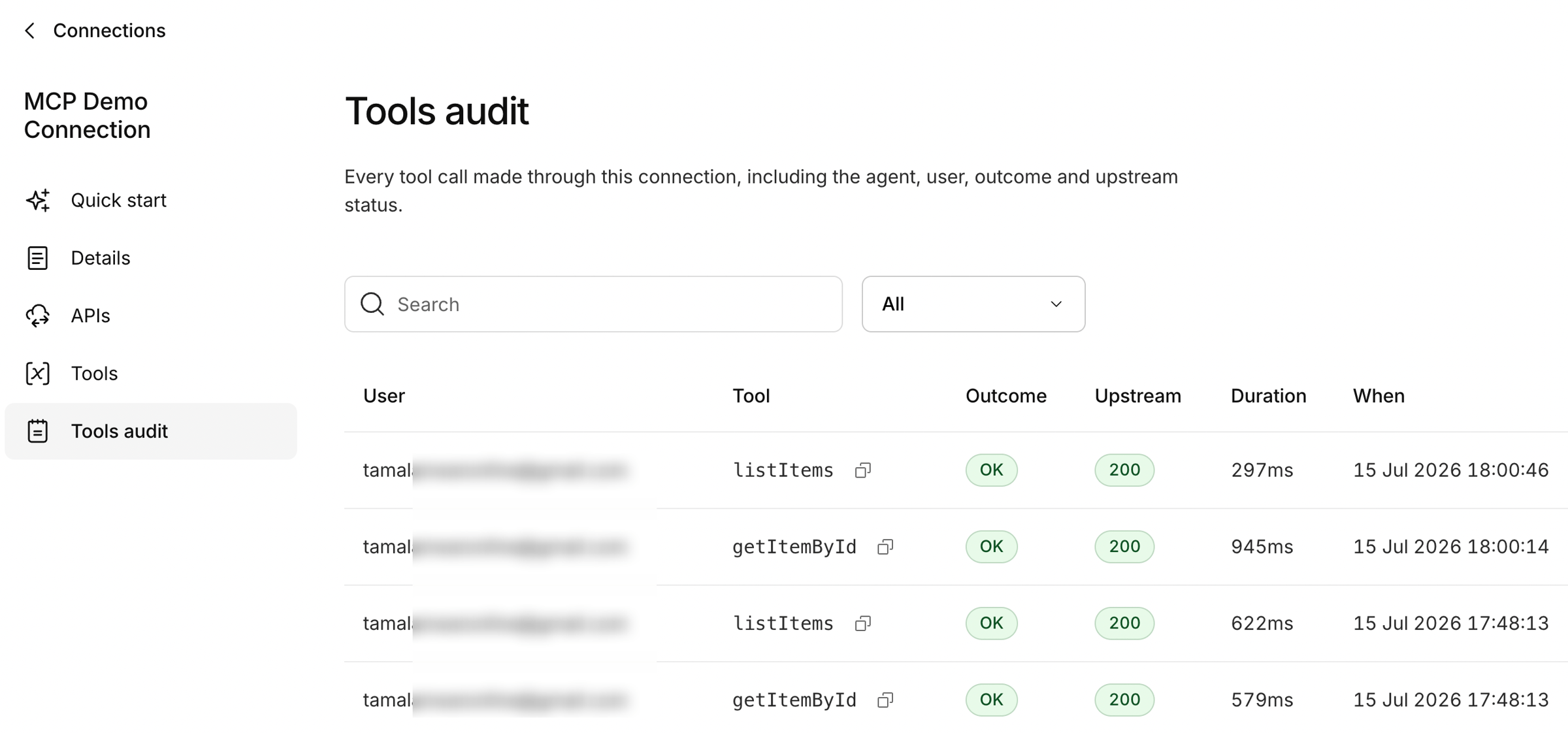Expand the filter using its chevron
The width and height of the screenshot is (1568, 733).
(x=1056, y=304)
